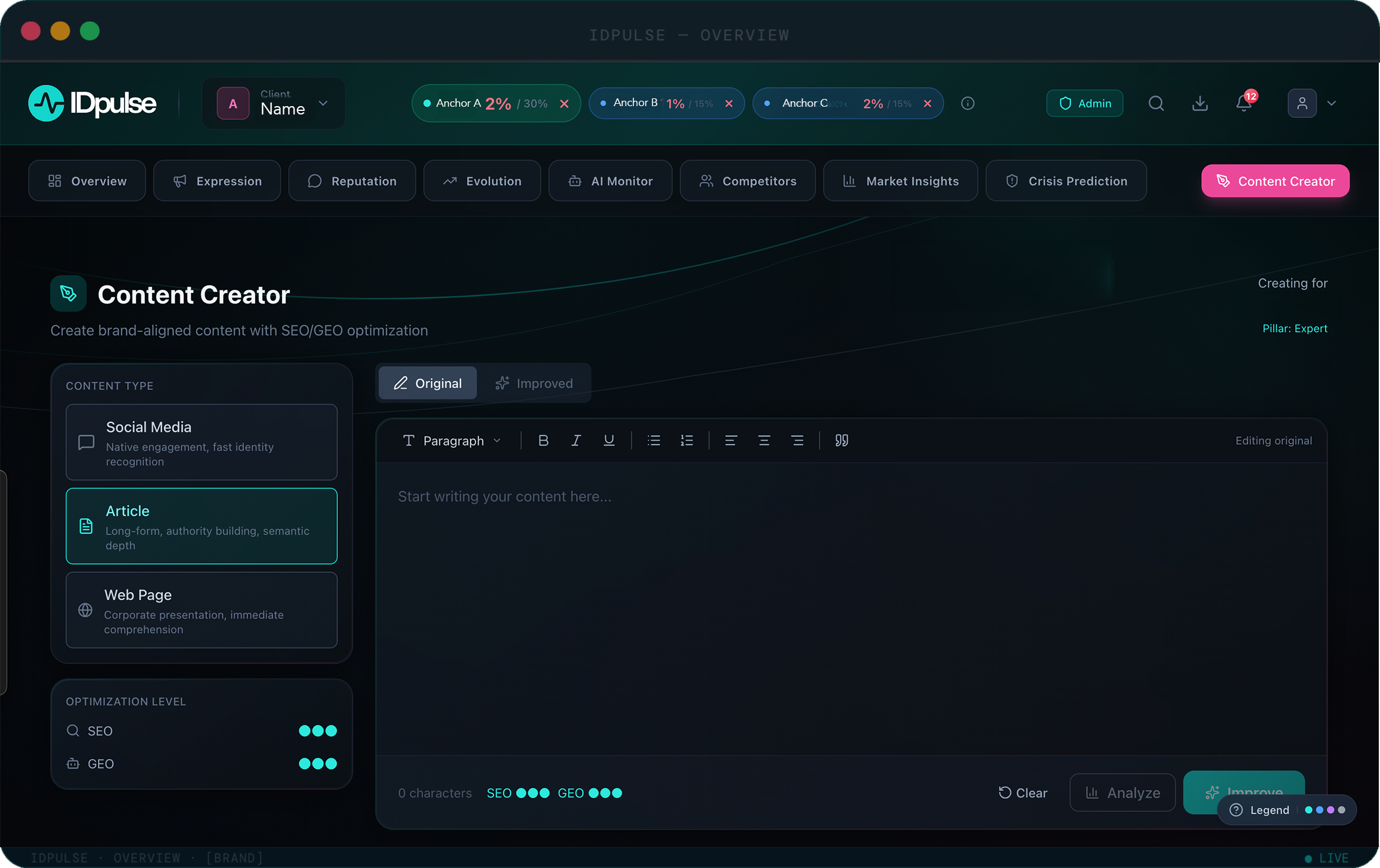Open the Crisis Prediction tab
The height and width of the screenshot is (868, 1380).
(x=1066, y=181)
